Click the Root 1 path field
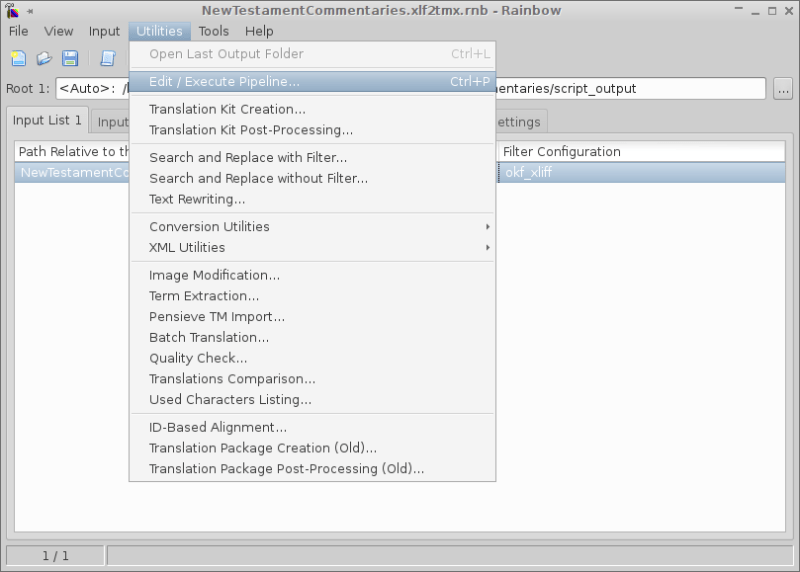The image size is (800, 572). click(x=411, y=89)
